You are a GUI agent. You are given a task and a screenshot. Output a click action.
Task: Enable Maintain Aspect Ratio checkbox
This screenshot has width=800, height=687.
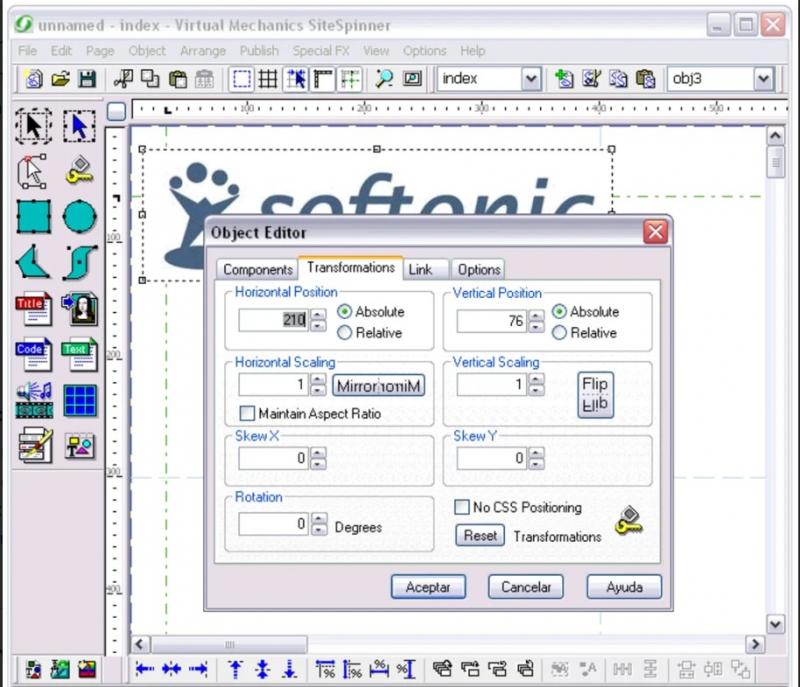pos(310,413)
